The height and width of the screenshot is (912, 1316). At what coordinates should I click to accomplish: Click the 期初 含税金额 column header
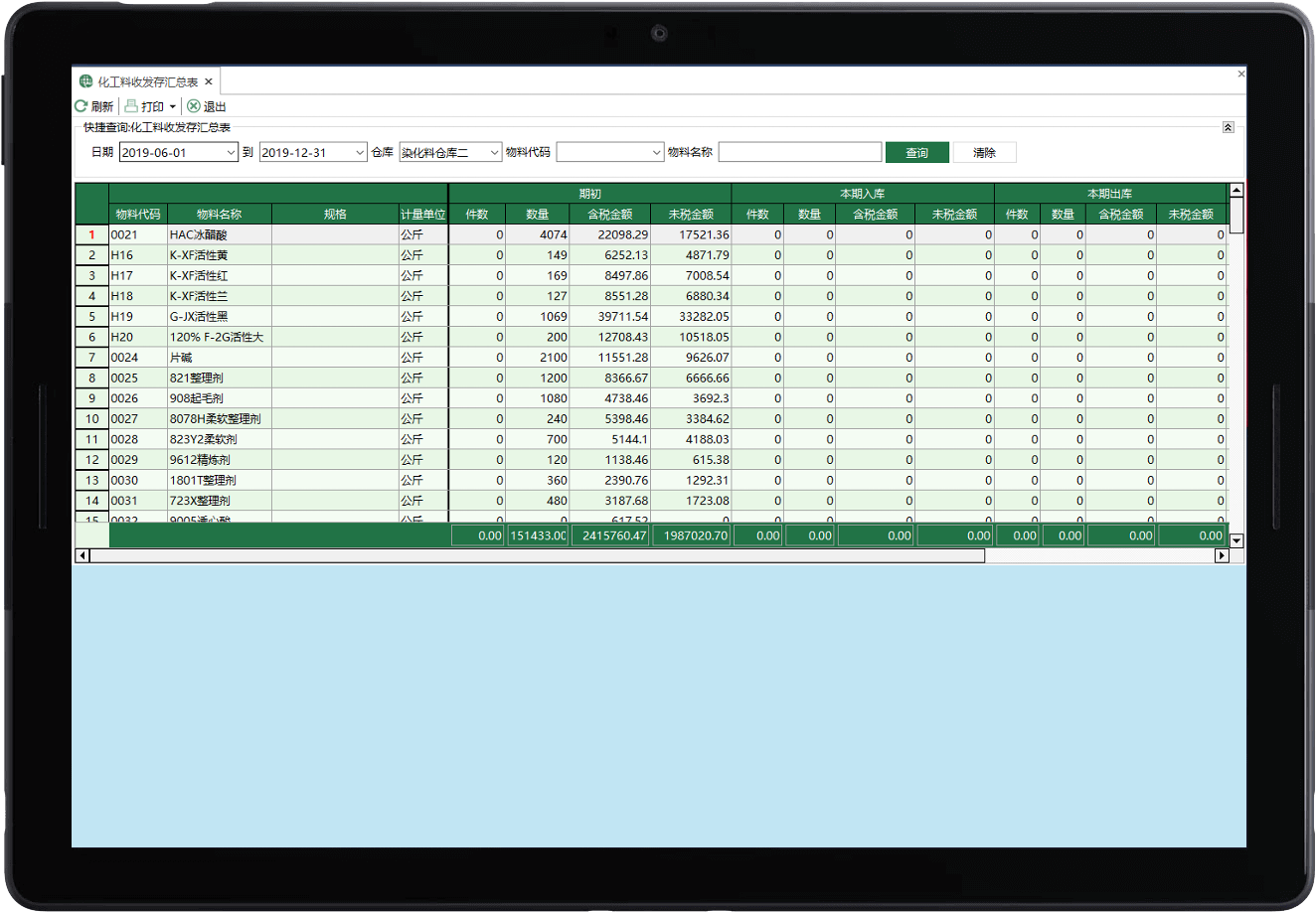click(610, 215)
